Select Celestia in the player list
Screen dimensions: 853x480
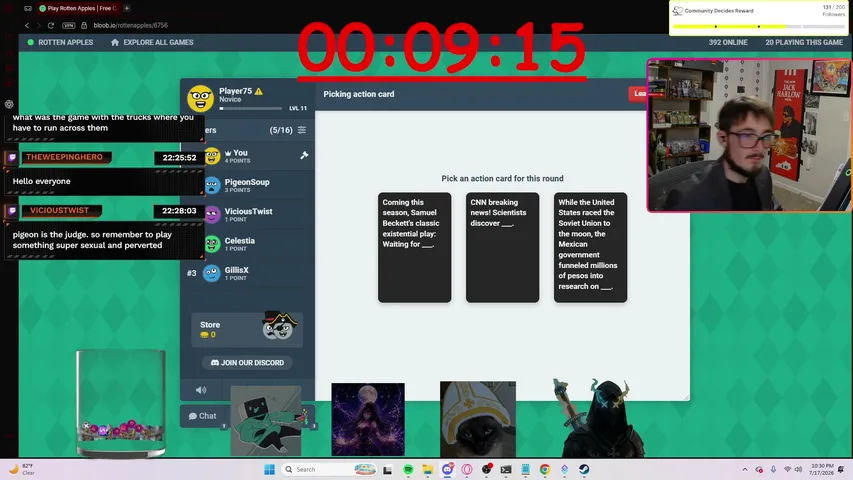pyautogui.click(x=248, y=244)
